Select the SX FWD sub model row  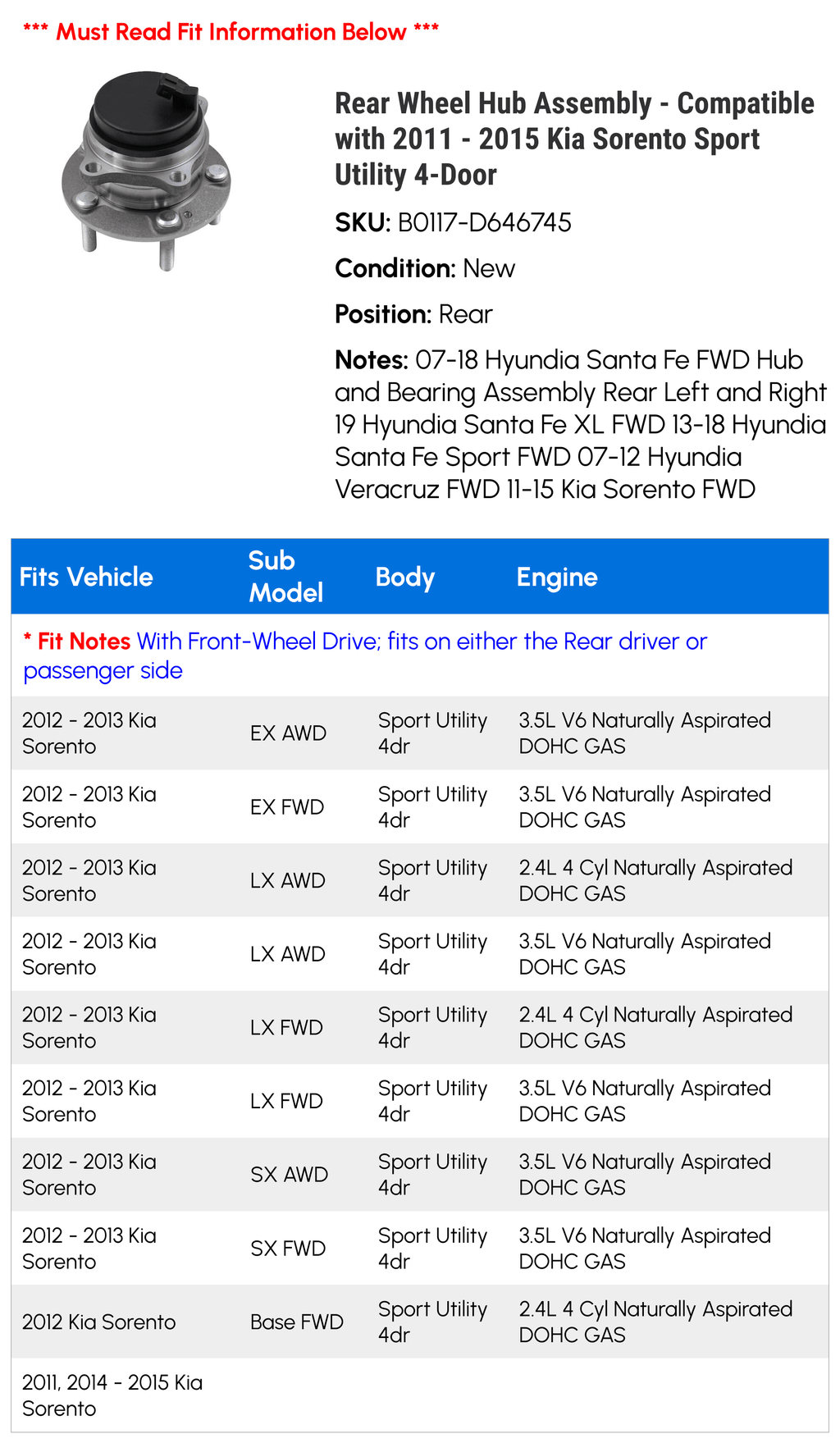(x=420, y=1248)
